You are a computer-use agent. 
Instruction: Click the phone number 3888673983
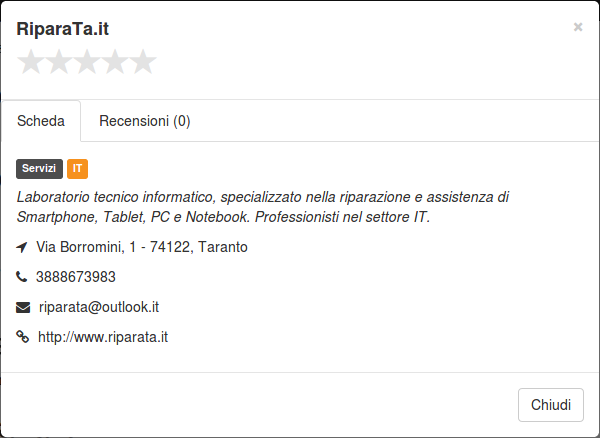click(76, 277)
